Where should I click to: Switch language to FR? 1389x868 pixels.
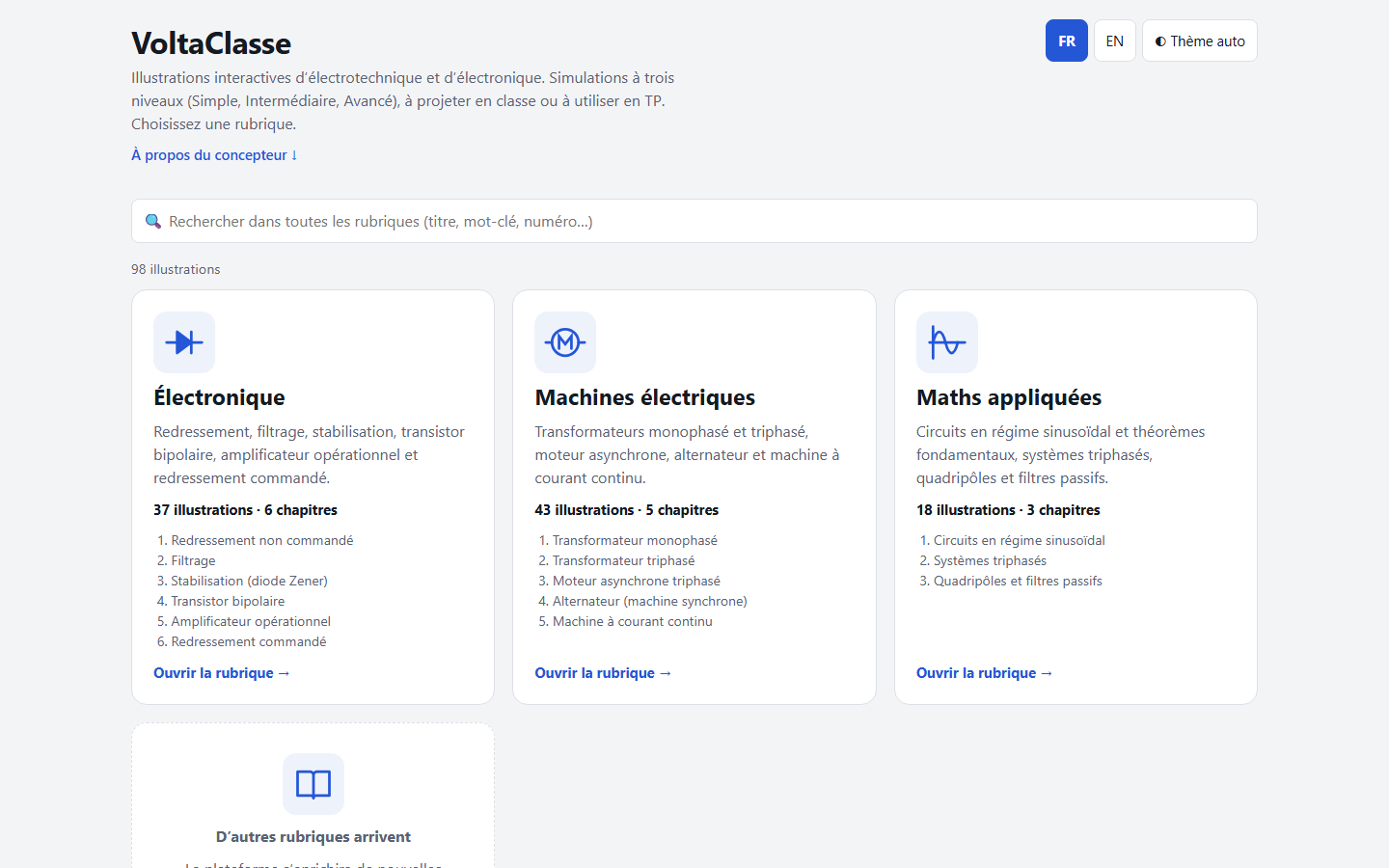tap(1067, 41)
